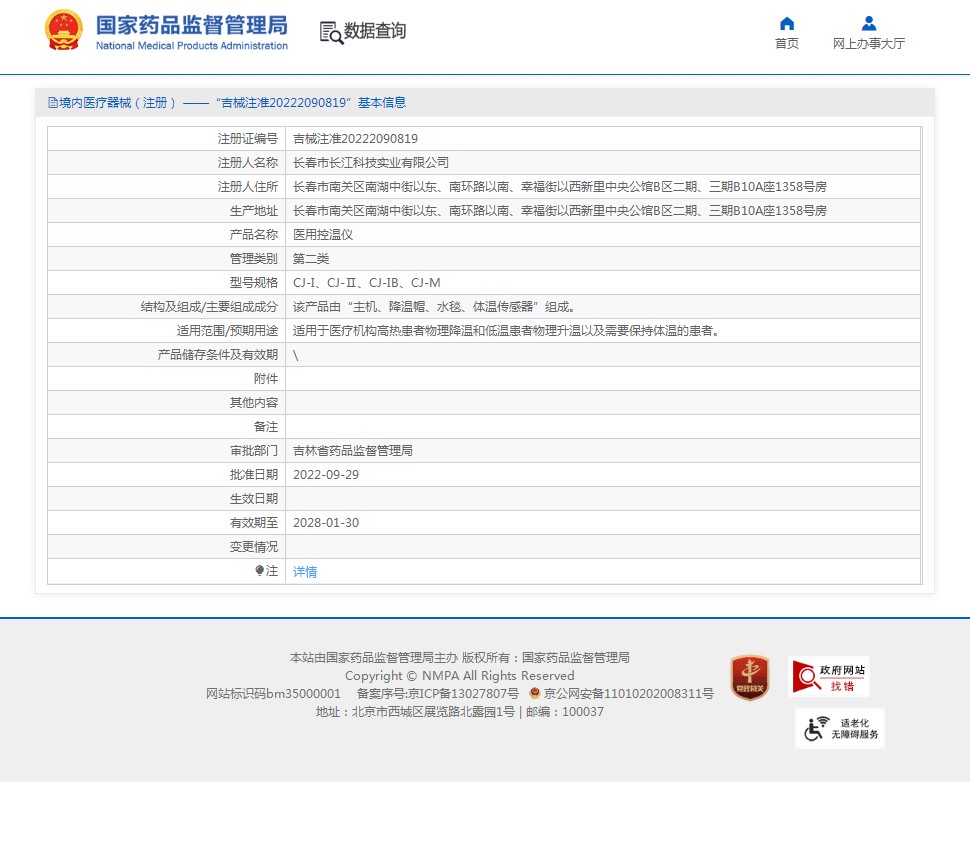The height and width of the screenshot is (841, 970).
Task: Select the 首页 navigation label
Action: coord(786,43)
